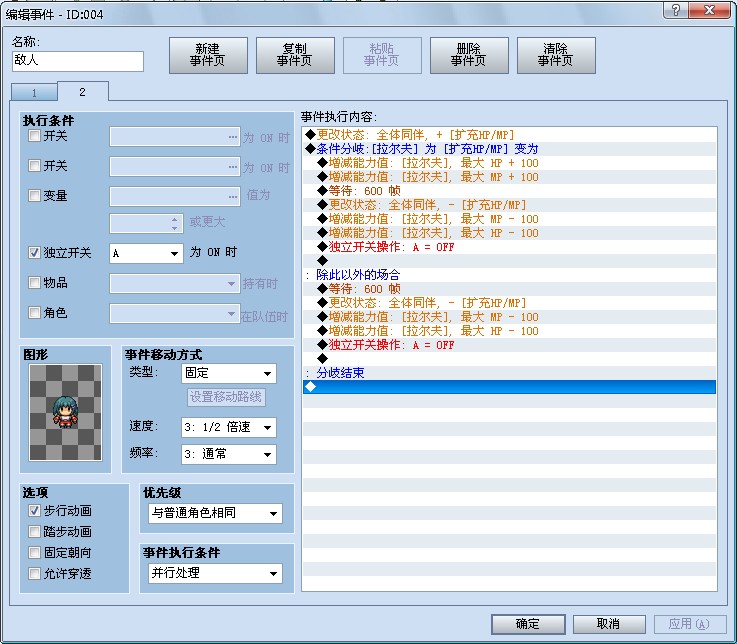Click the 应用(A) button

(690, 624)
